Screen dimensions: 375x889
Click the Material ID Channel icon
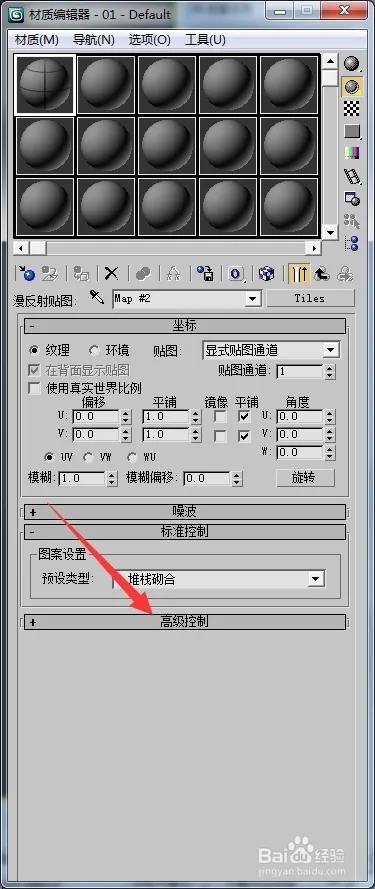click(x=235, y=274)
